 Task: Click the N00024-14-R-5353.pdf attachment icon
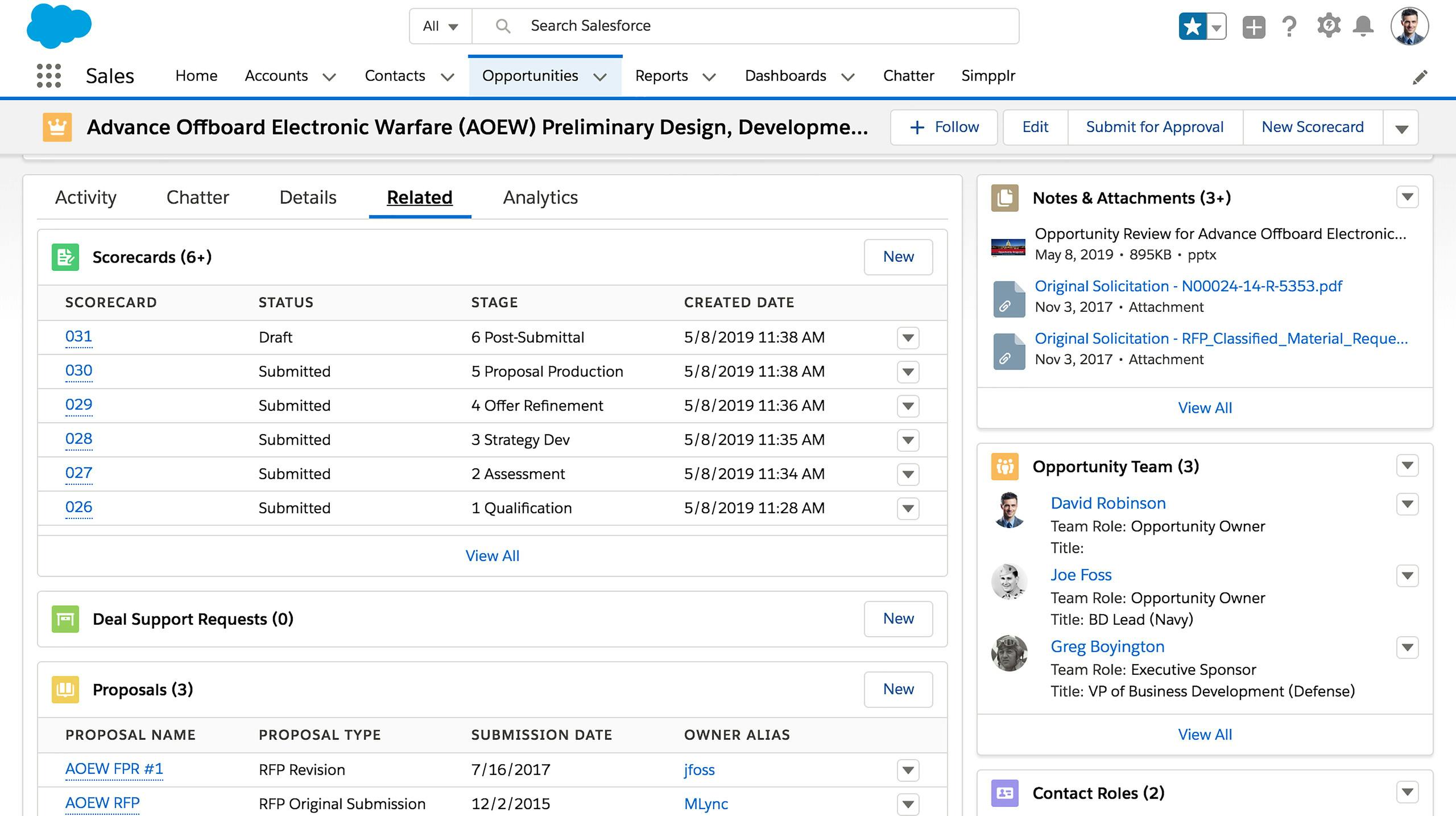1009,299
